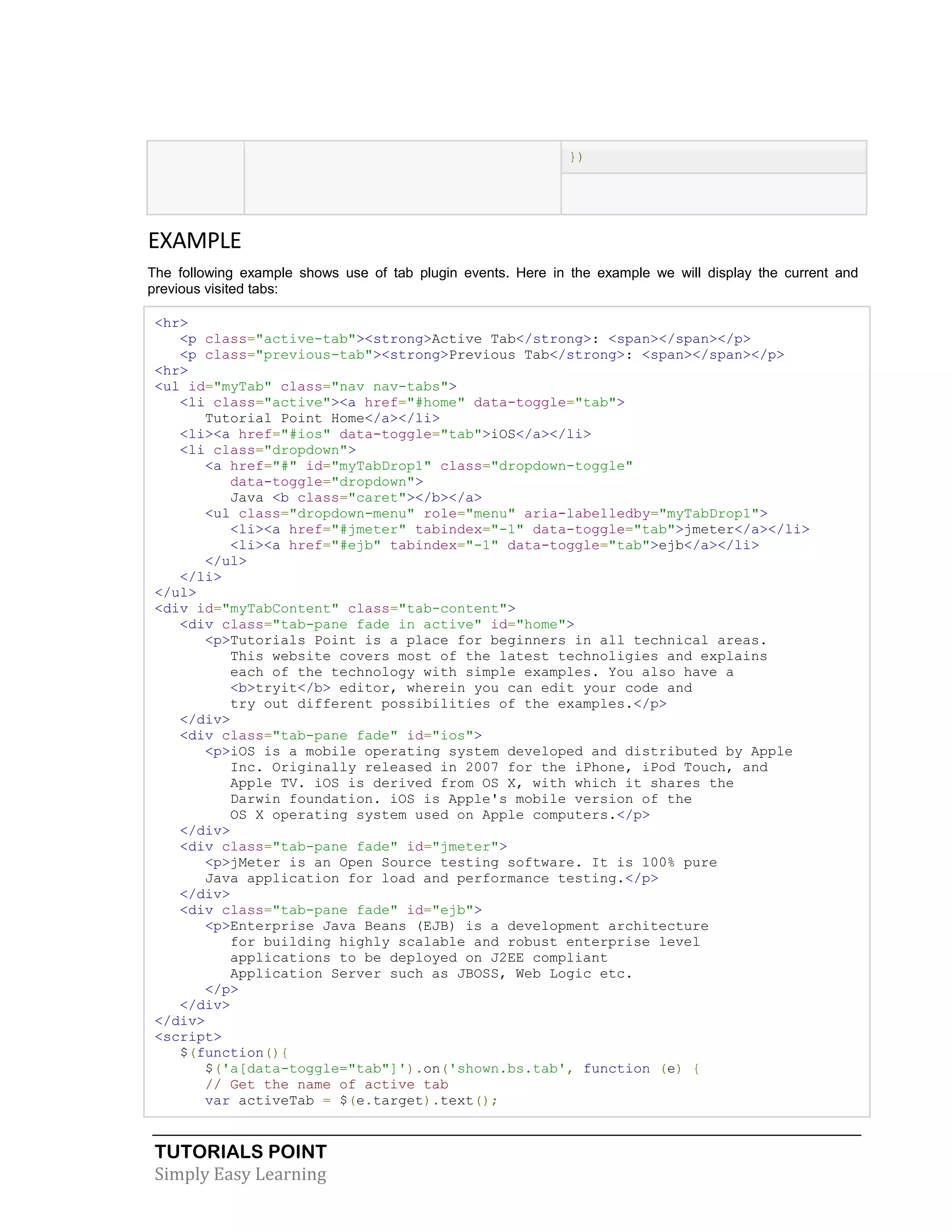Image resolution: width=952 pixels, height=1232 pixels.
Task: Click the line with id="myTabDrop1"
Action: pos(419,466)
